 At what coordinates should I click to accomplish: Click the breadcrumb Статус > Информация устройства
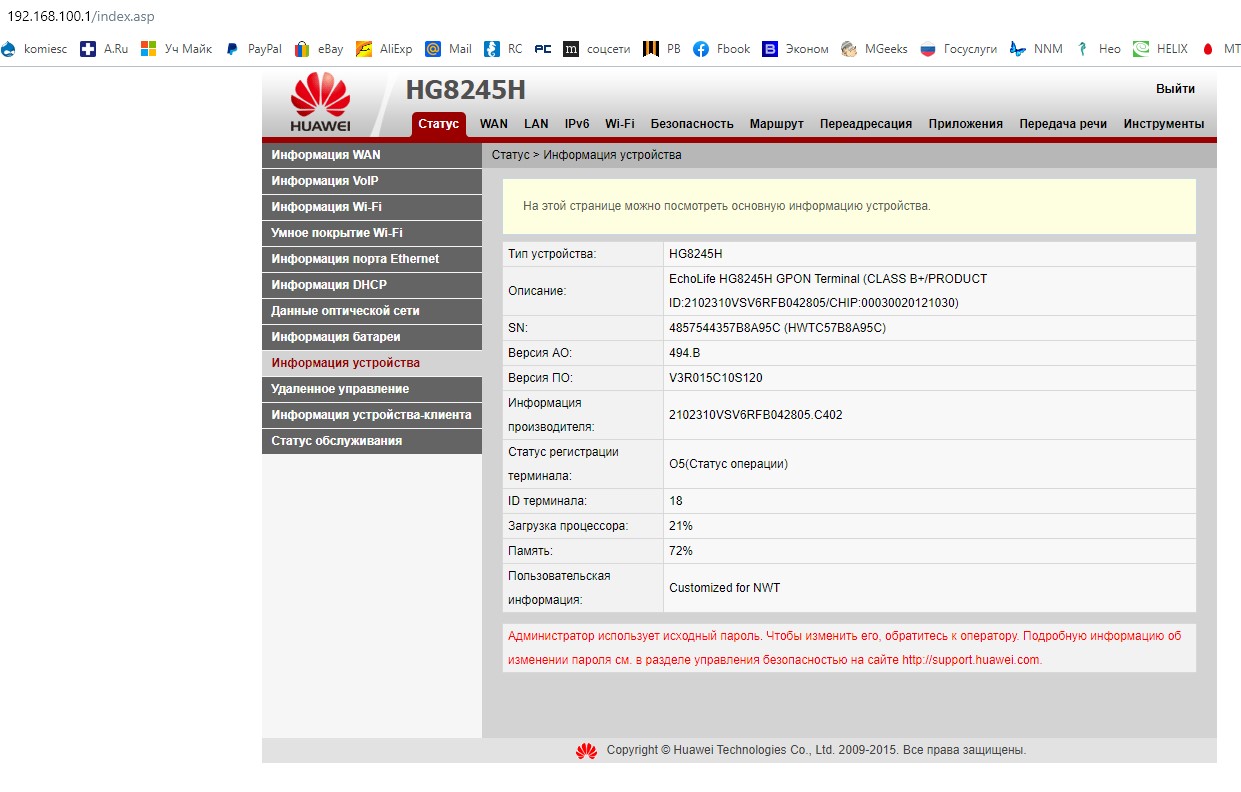(x=587, y=155)
